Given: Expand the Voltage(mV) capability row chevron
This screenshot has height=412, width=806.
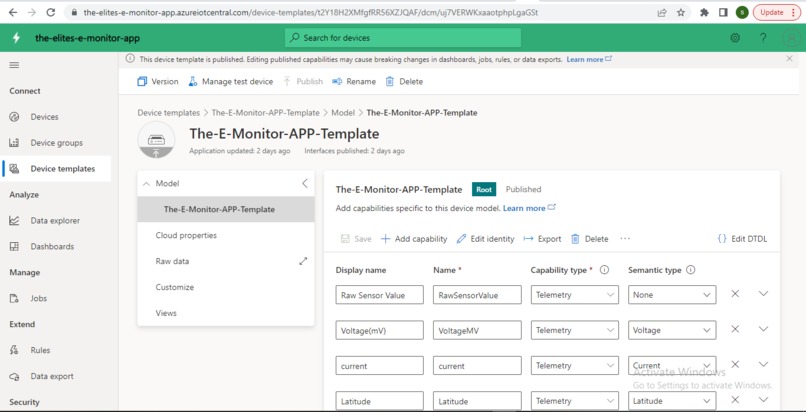Looking at the screenshot, I should pos(763,329).
